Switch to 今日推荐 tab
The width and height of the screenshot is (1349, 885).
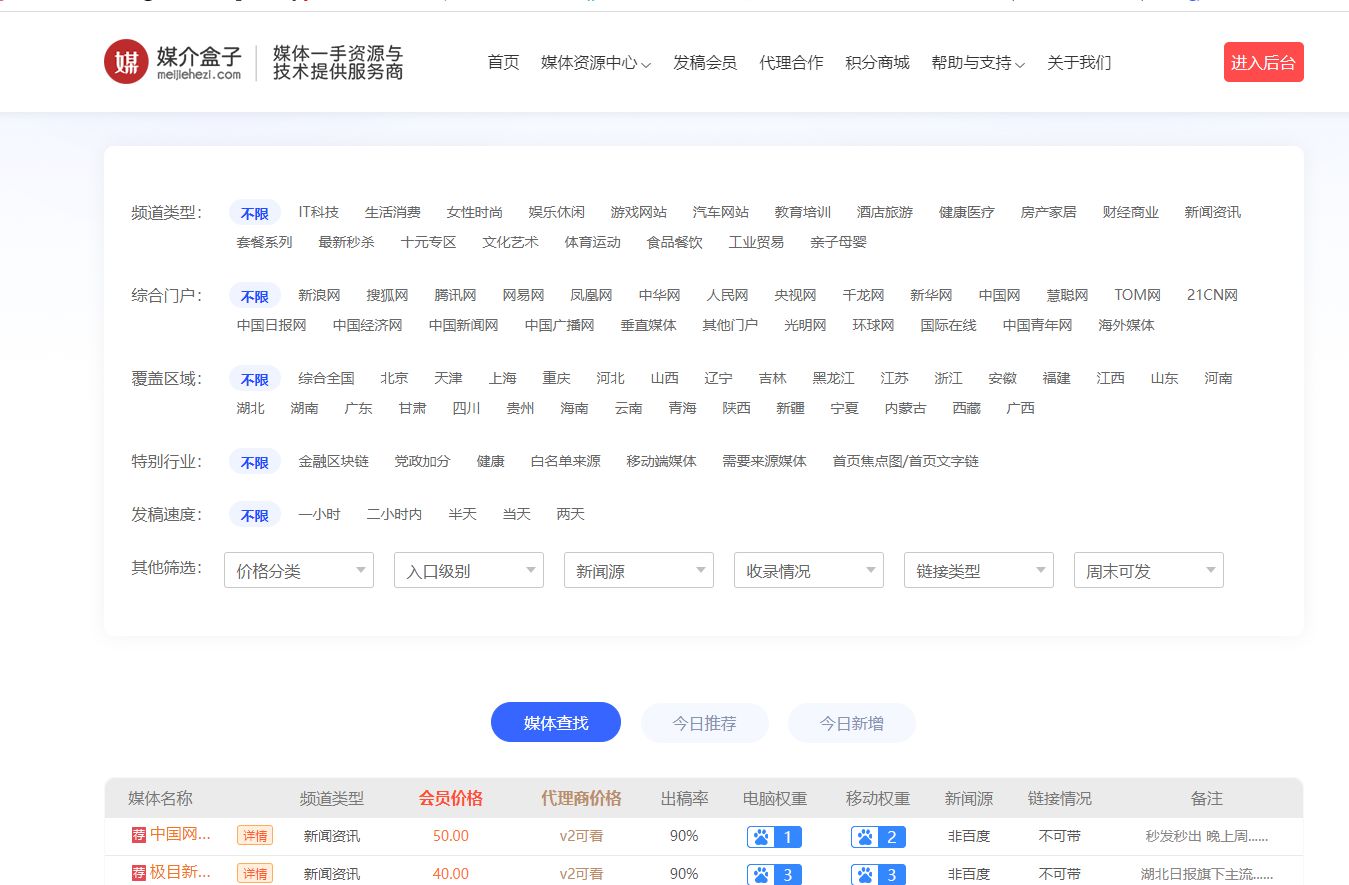coord(704,722)
